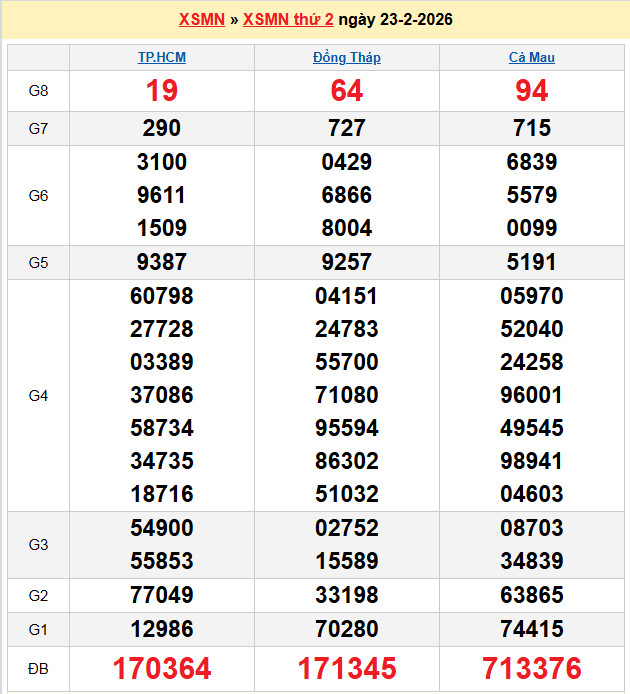Click G6 number 0099 for Cà Mau
Viewport: 630px width, 694px height.
click(532, 227)
